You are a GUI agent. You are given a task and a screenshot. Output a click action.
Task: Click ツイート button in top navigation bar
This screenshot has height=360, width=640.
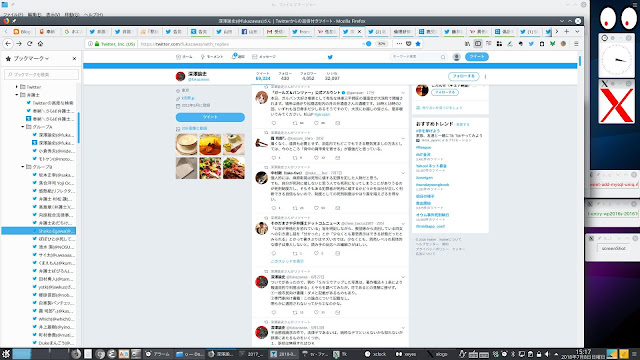click(x=477, y=57)
